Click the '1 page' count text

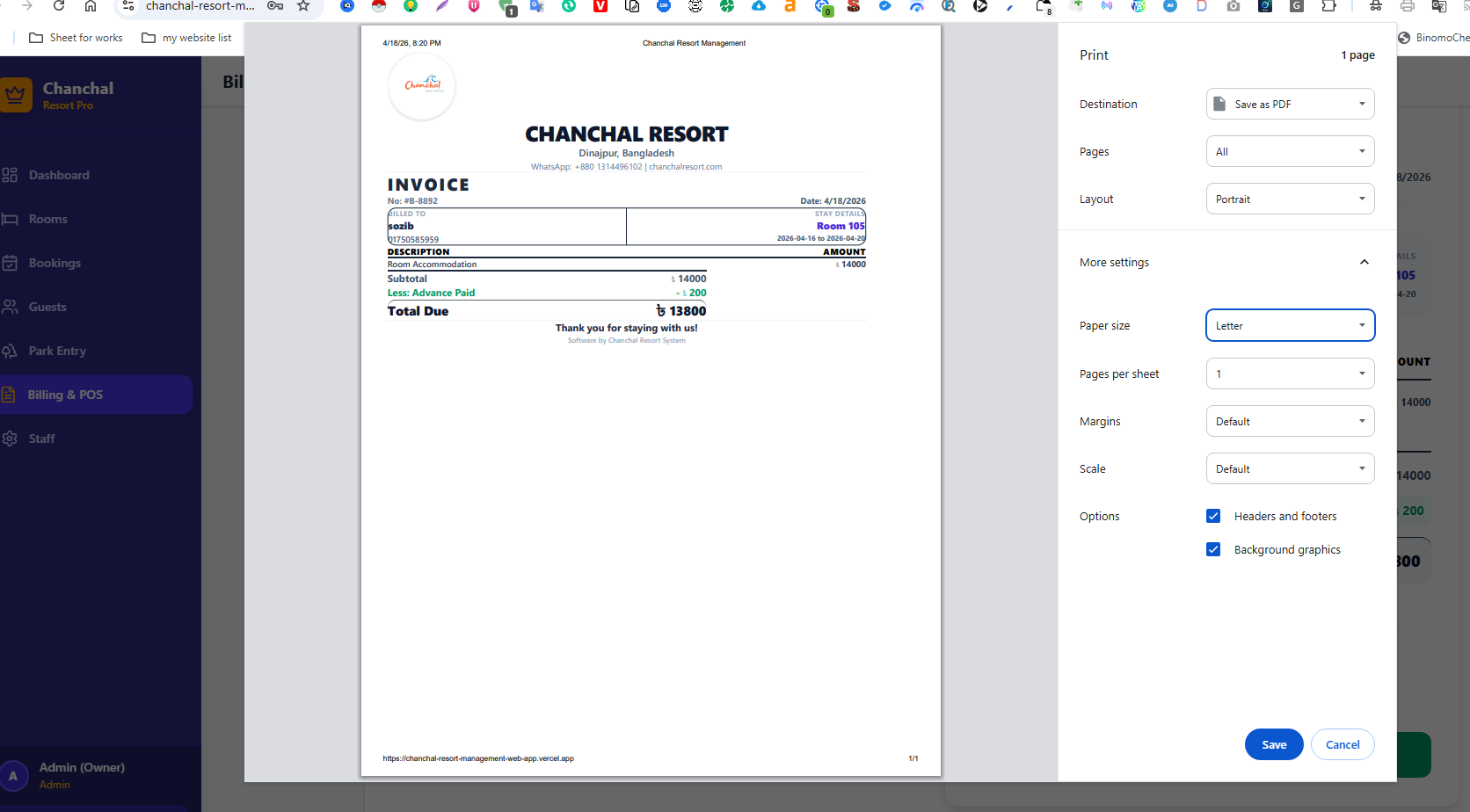[1357, 54]
